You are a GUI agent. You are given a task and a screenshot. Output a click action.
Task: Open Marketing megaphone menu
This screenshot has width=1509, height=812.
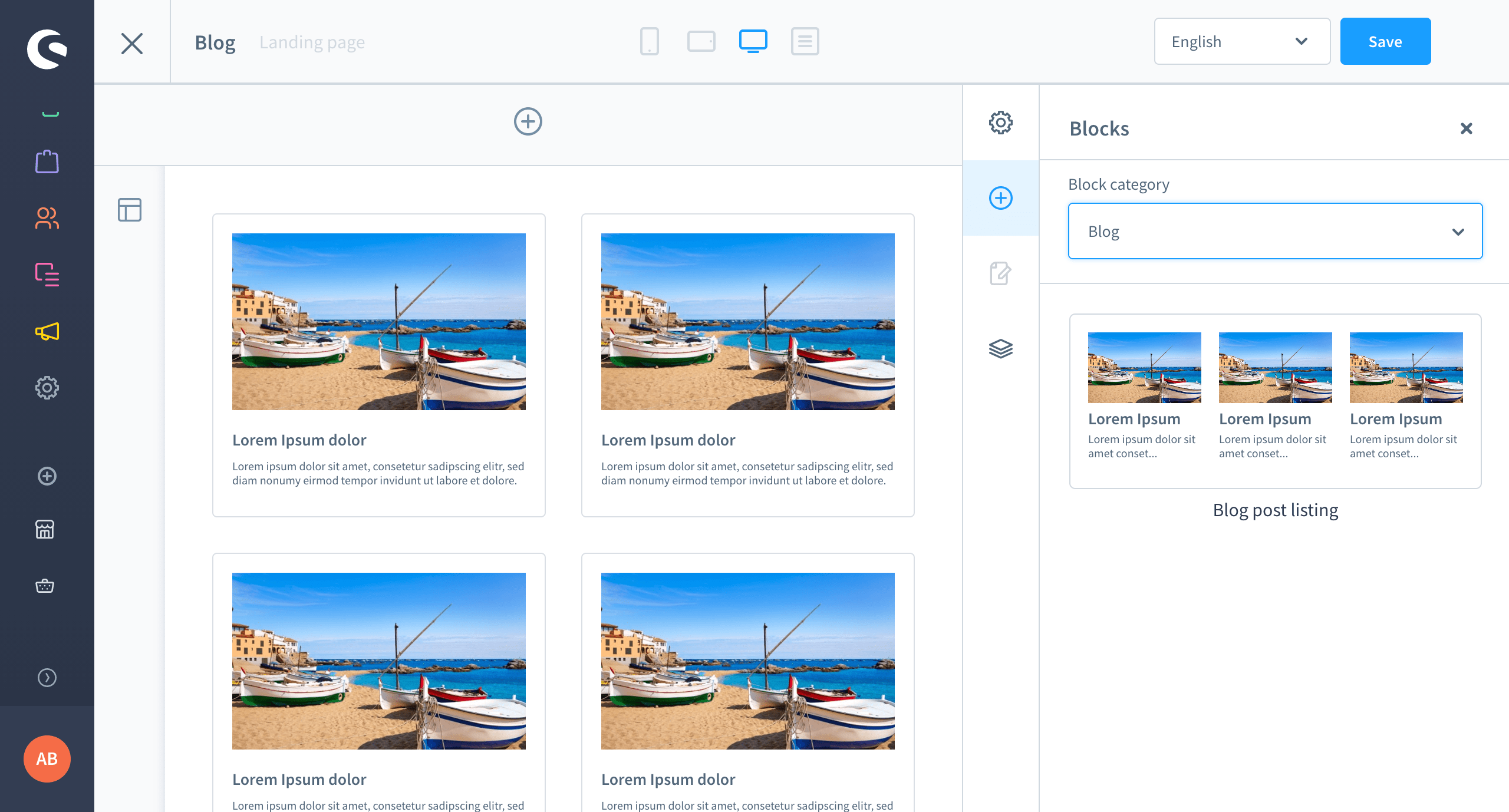47,332
